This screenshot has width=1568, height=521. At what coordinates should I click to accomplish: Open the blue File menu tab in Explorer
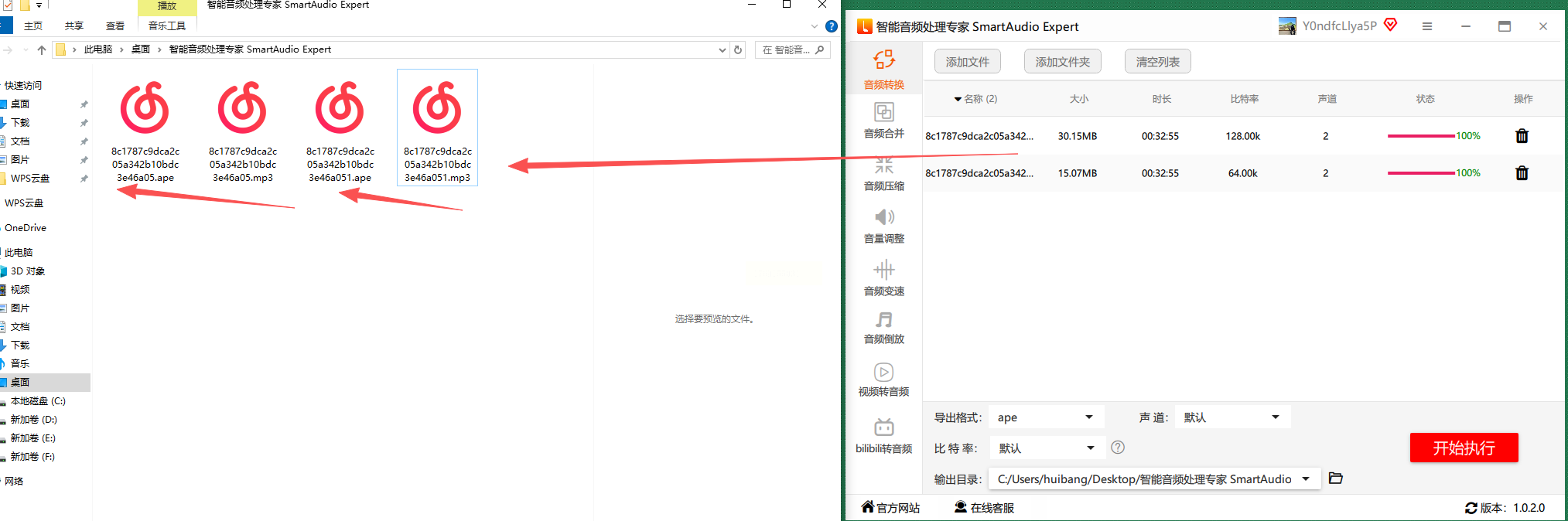[x=6, y=26]
